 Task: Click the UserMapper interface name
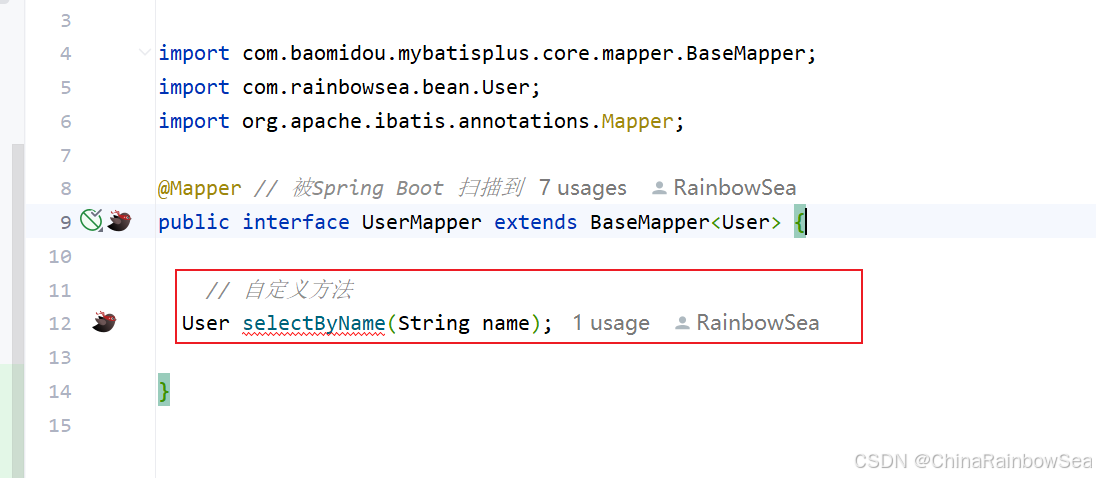tap(421, 222)
